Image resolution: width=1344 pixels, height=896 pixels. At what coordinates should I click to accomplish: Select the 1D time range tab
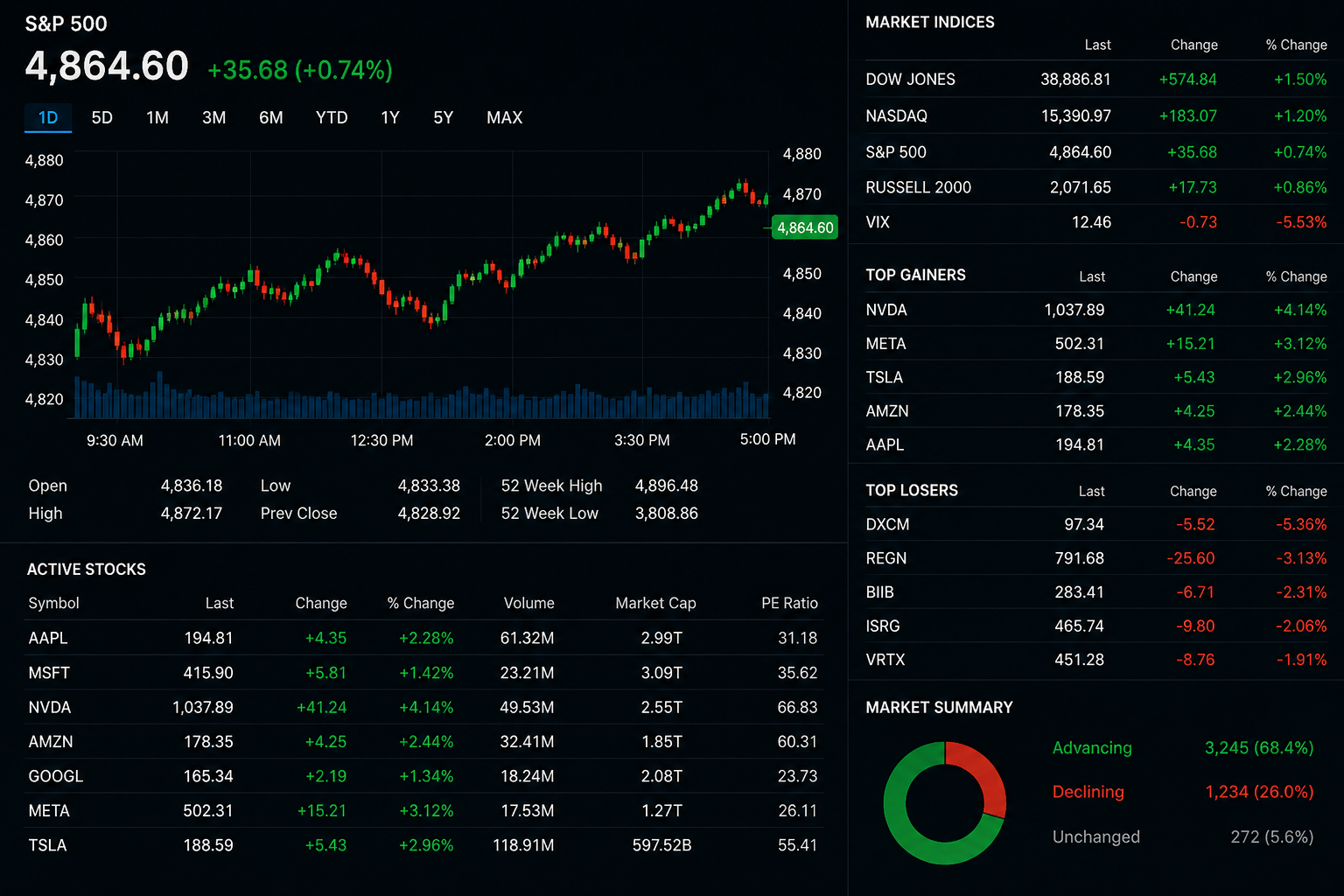[48, 117]
